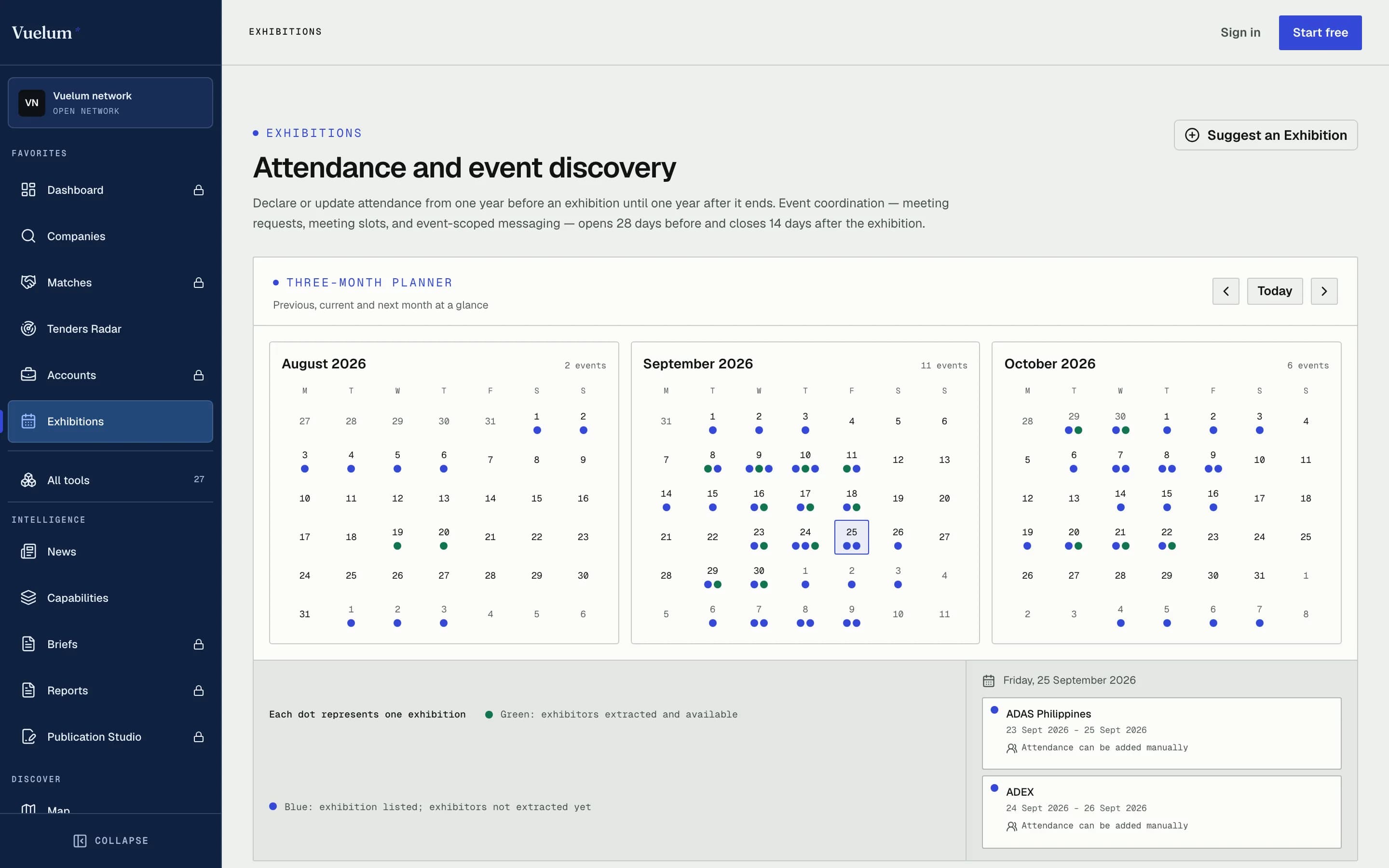Select 24 September with three dots
Image resolution: width=1389 pixels, height=868 pixels.
pos(805,537)
